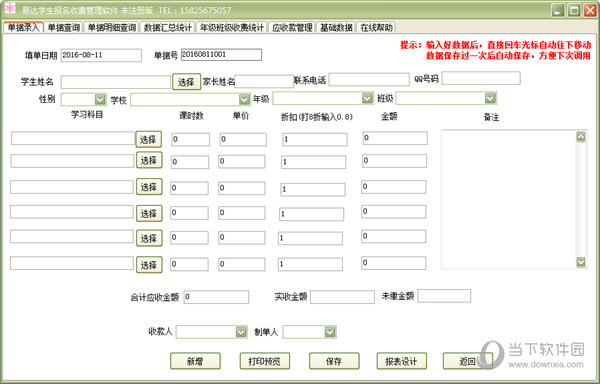Click the 合计应收金额 field

coord(217,297)
